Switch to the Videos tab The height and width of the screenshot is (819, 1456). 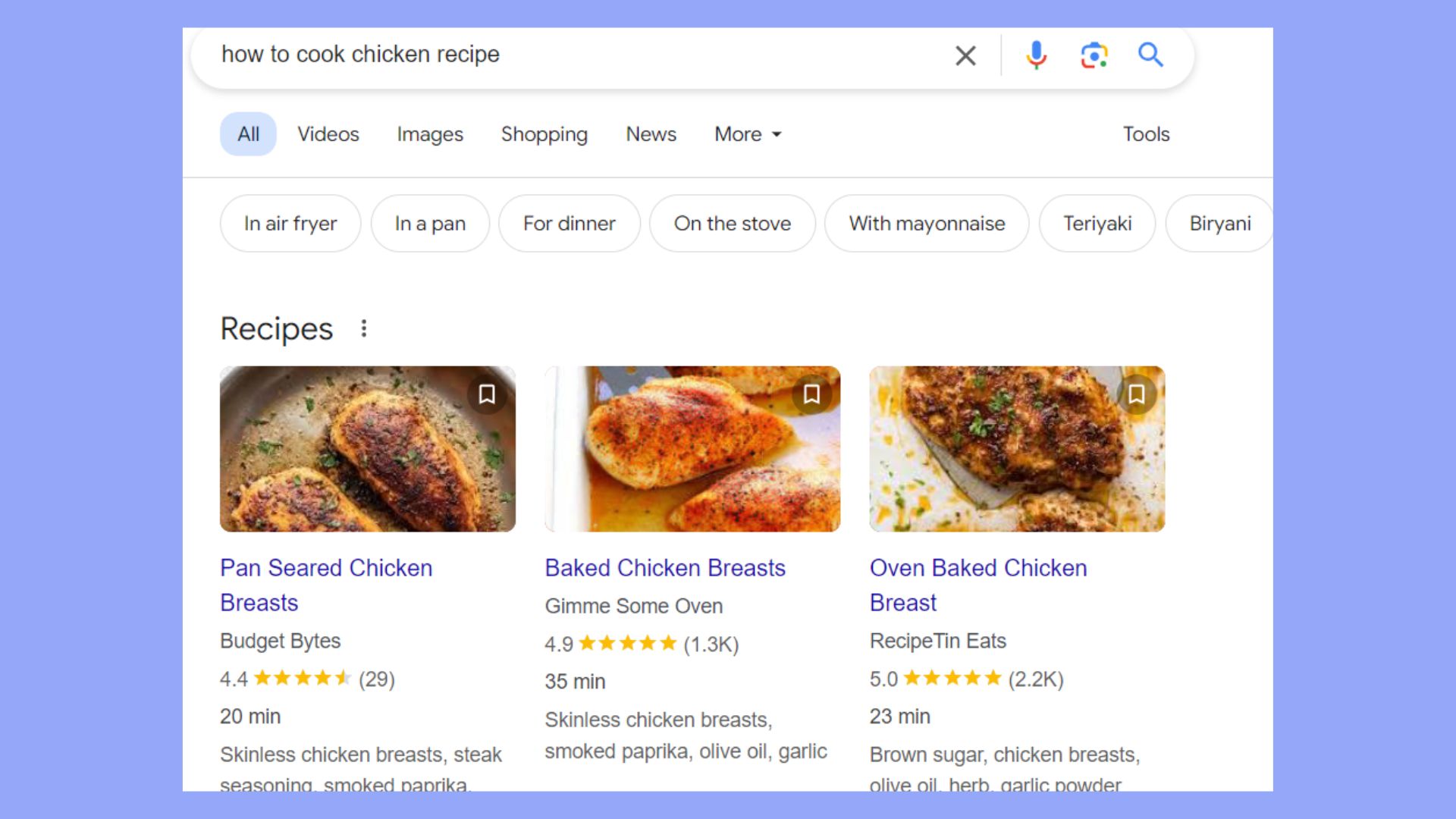click(328, 134)
